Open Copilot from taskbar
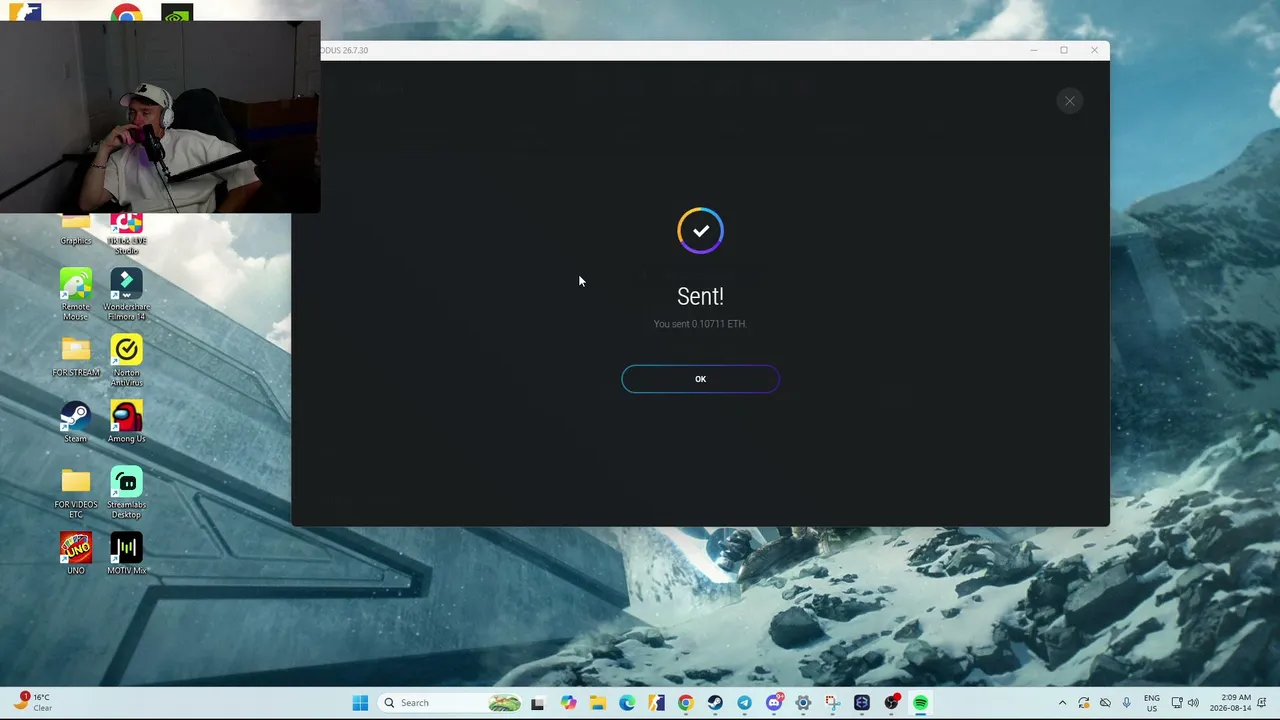Image resolution: width=1280 pixels, height=720 pixels. point(568,703)
